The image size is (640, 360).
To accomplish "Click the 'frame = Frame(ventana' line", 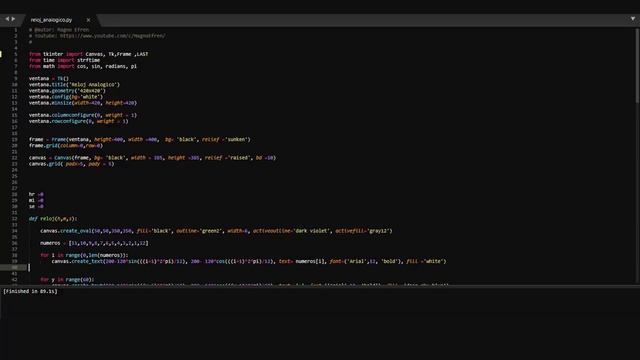I will pos(140,140).
